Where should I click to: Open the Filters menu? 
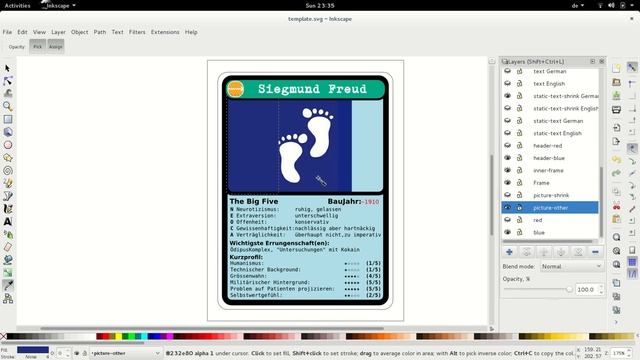137,32
